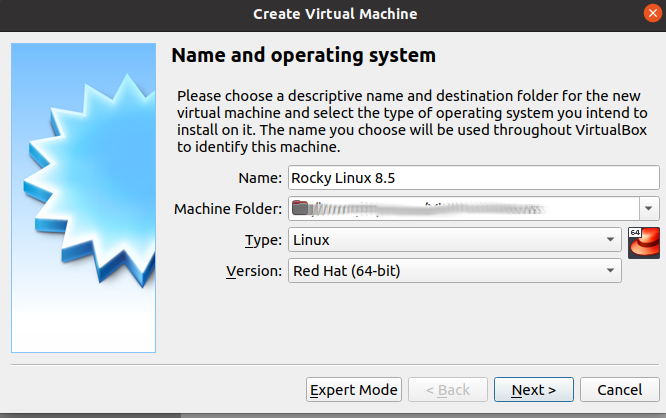Click the arrow on the Version combo box
The height and width of the screenshot is (418, 666).
[x=610, y=270]
